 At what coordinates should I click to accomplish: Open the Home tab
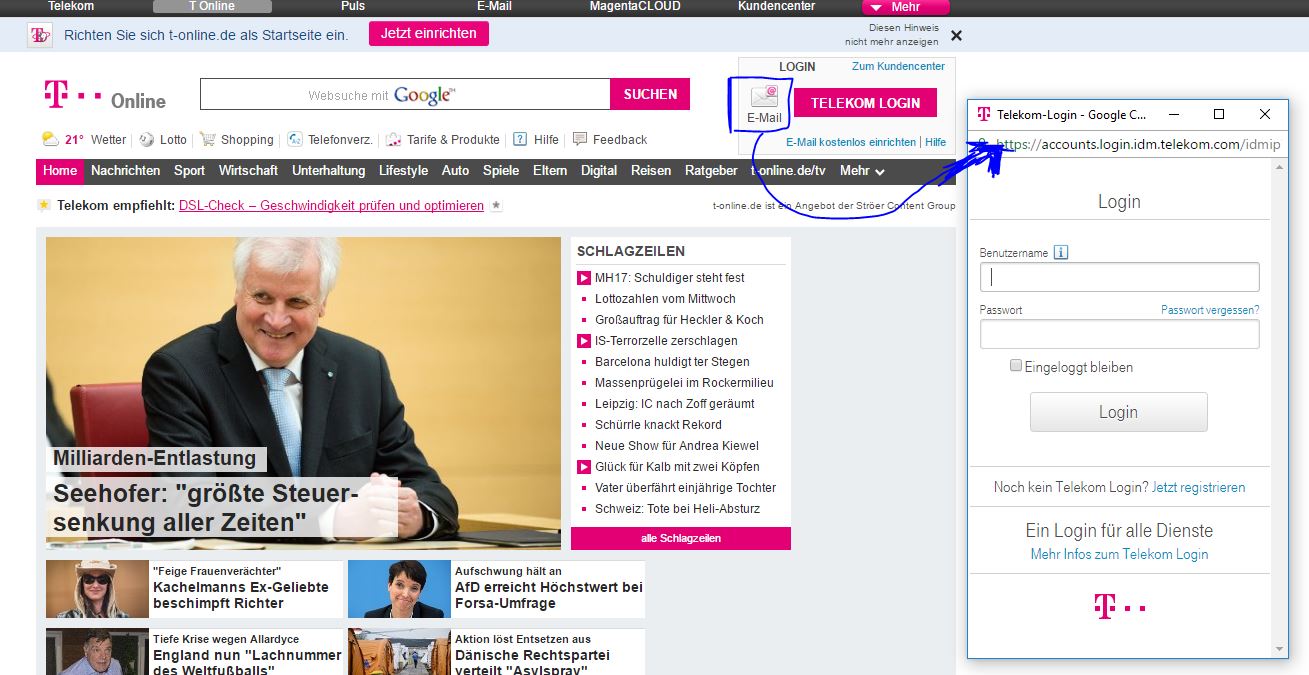pyautogui.click(x=60, y=171)
